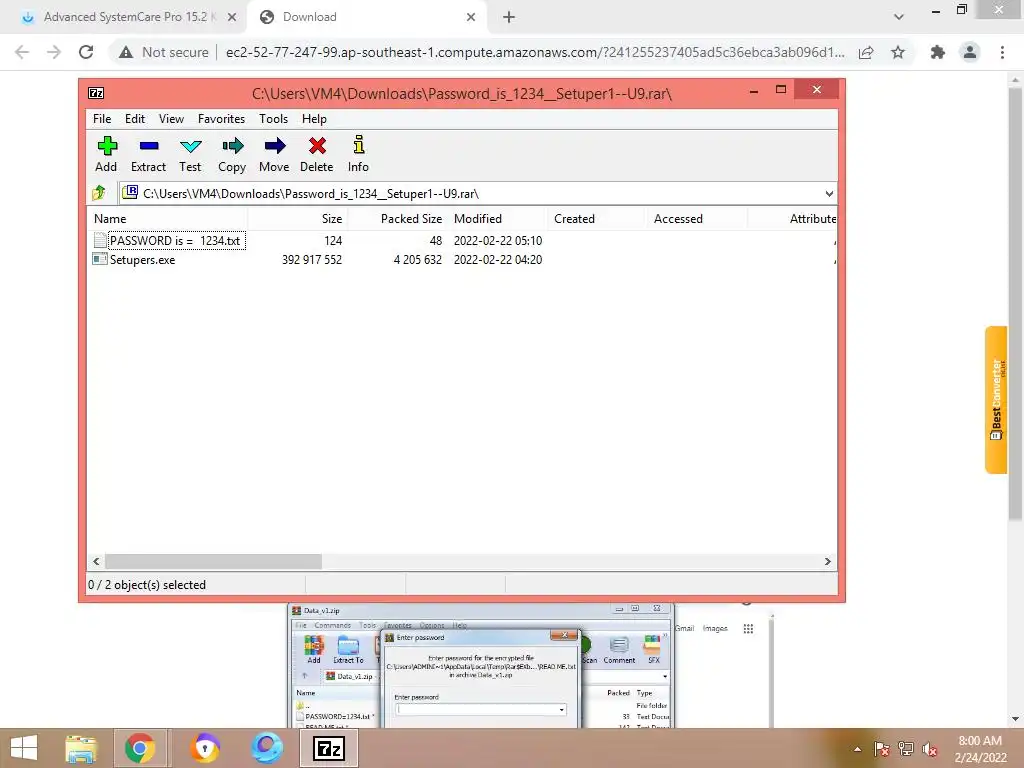Screen dimensions: 1024x768
Task: Open Chrome extensions puzzle icon
Action: pos(938,52)
